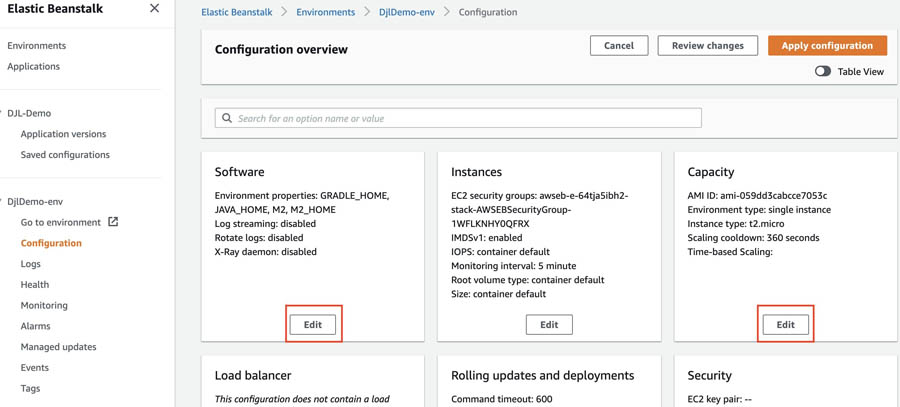Select Saved configurations in sidebar

65,154
